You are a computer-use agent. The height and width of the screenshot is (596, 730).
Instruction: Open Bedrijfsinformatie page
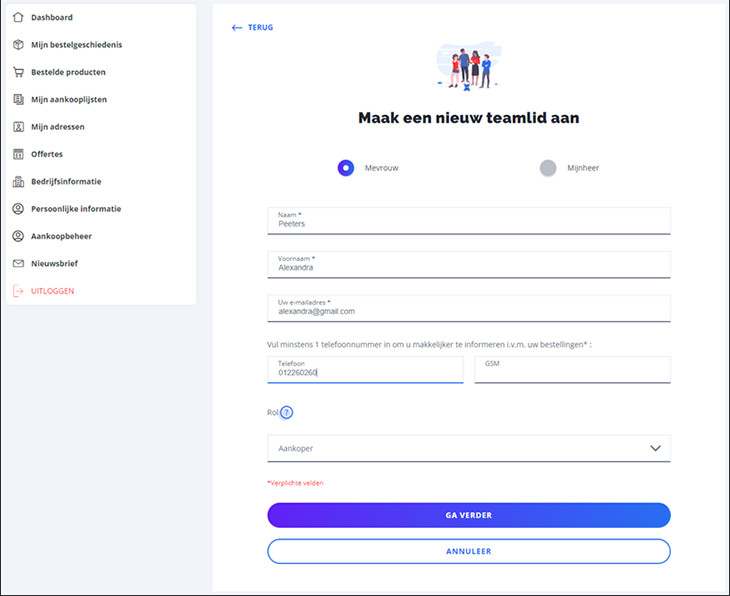click(66, 182)
